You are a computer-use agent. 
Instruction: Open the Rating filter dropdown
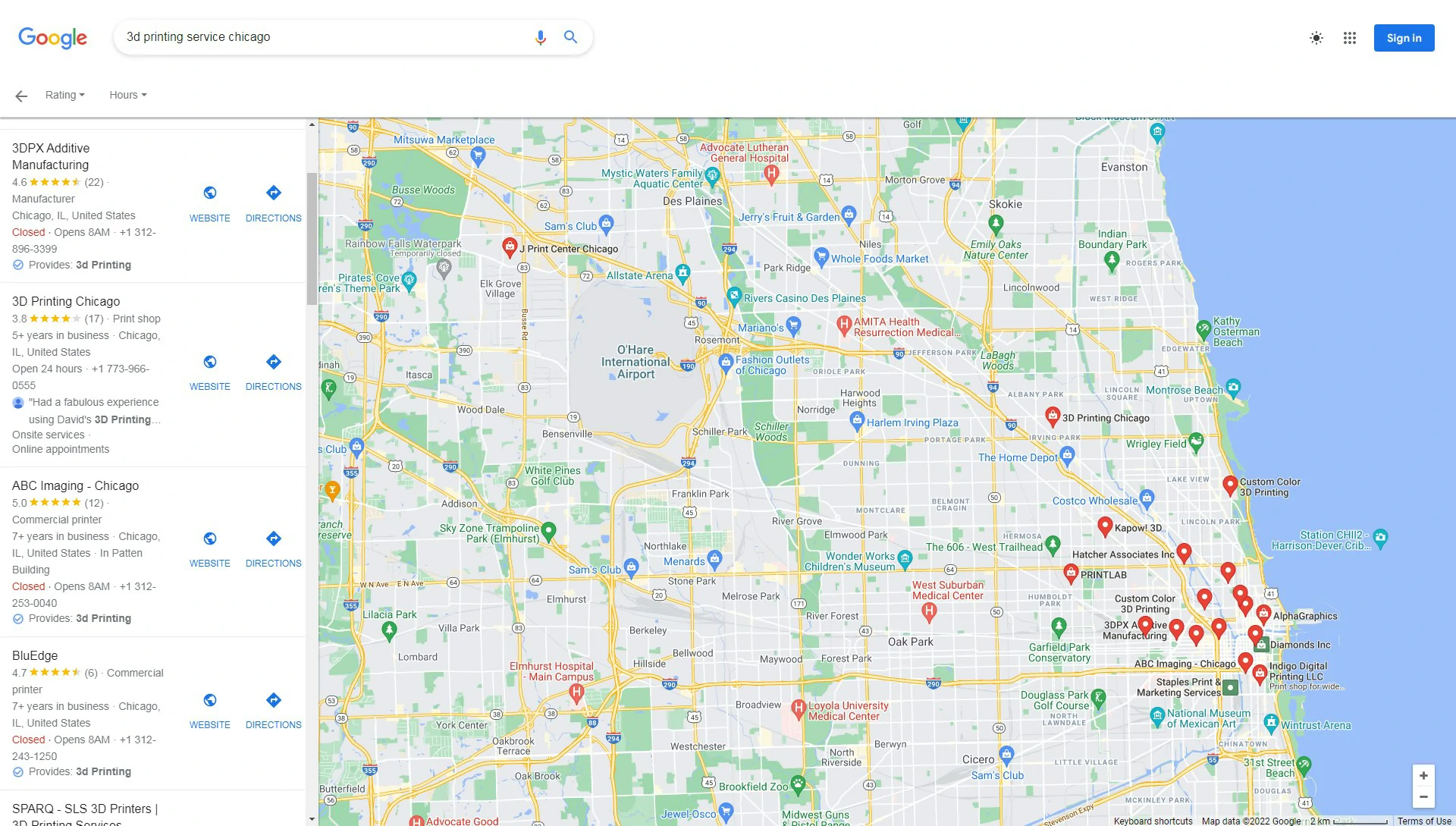pyautogui.click(x=64, y=95)
